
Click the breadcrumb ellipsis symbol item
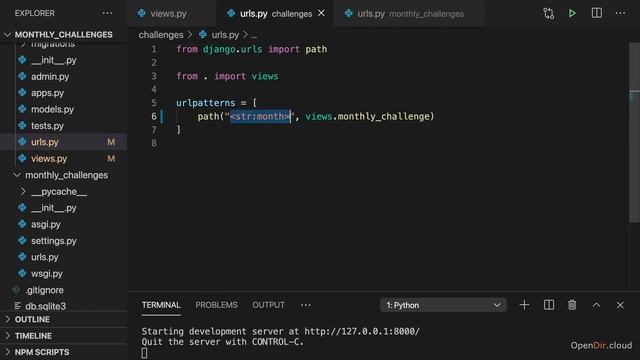pos(254,36)
